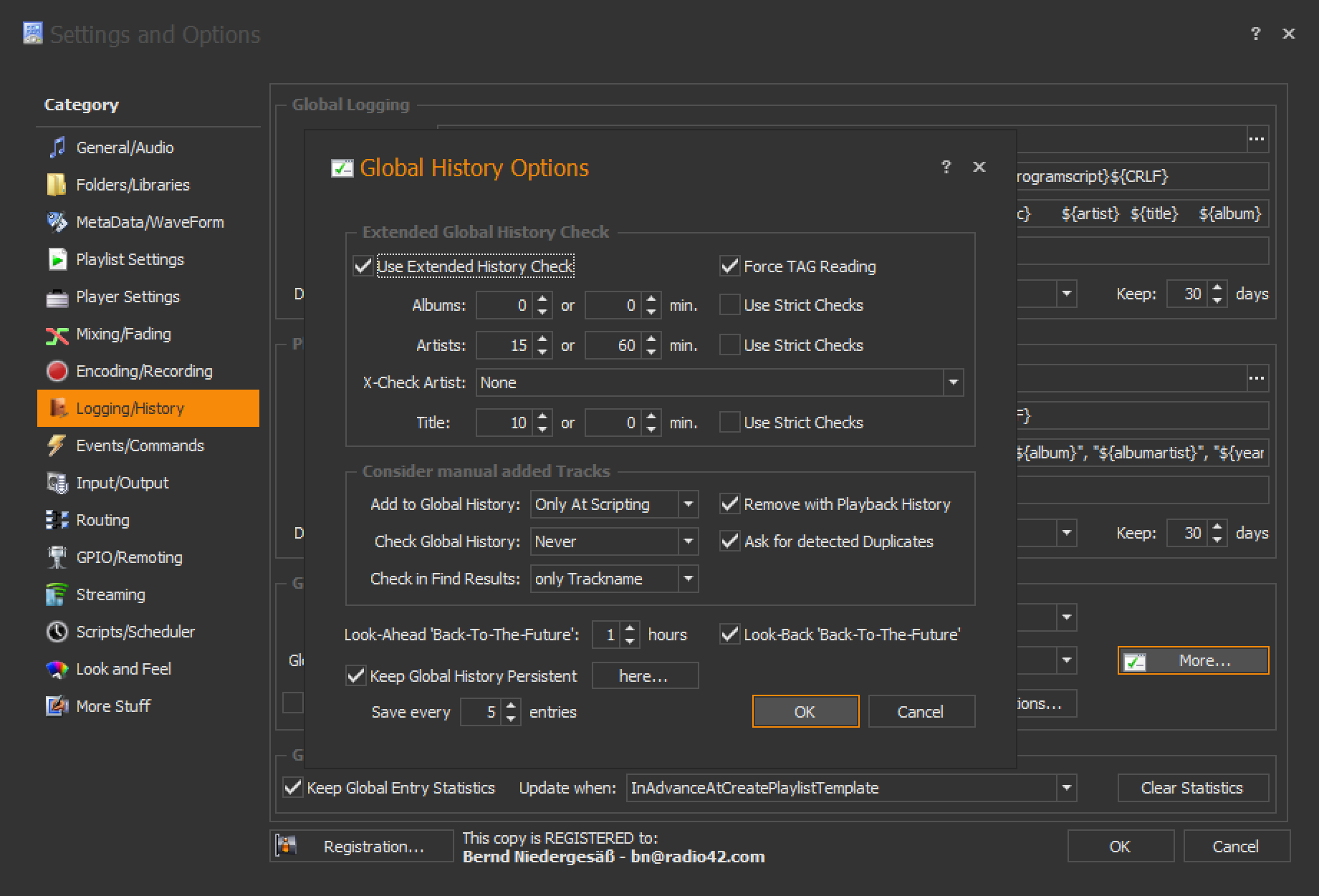Image resolution: width=1319 pixels, height=896 pixels.
Task: Select the MetaData/WaveForm icon
Action: point(57,222)
